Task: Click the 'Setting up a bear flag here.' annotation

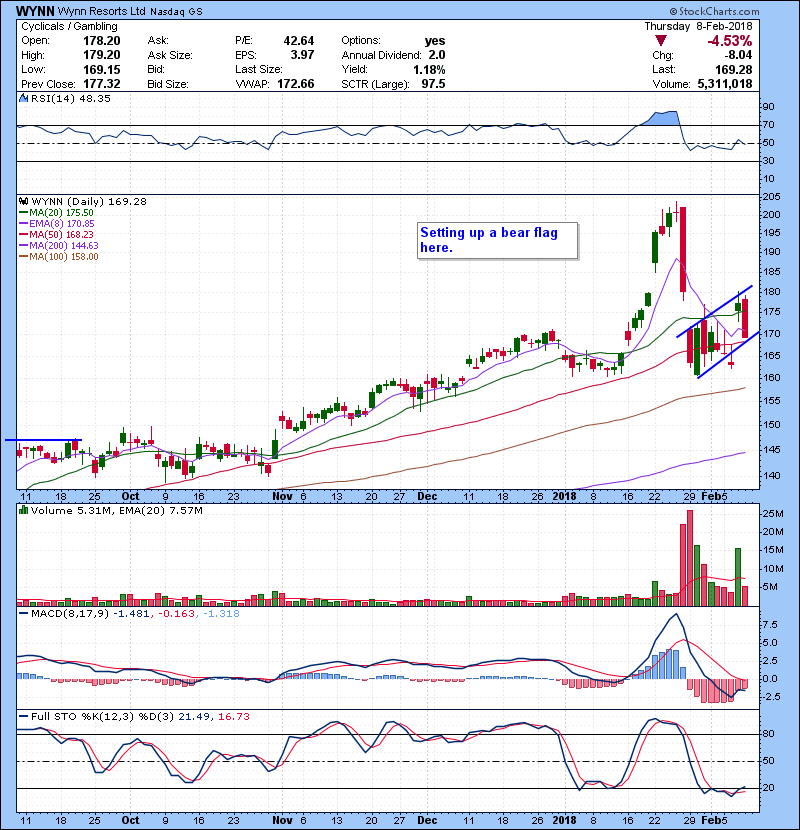Action: coord(497,240)
